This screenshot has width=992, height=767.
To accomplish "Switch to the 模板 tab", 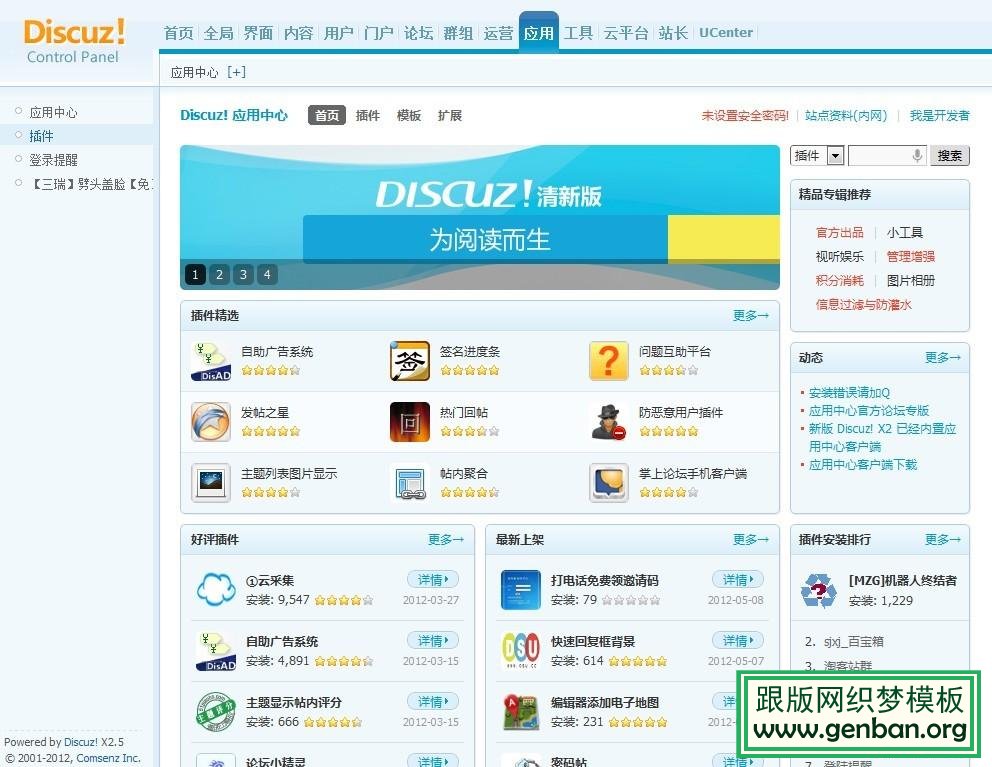I will click(408, 115).
